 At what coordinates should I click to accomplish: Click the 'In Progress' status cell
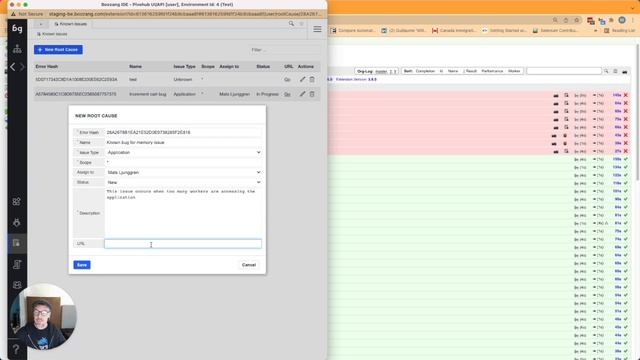click(267, 94)
